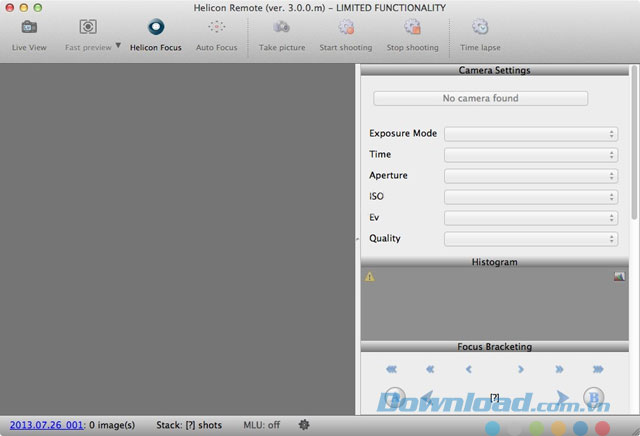The height and width of the screenshot is (436, 640).
Task: Click the Stop shooting icon
Action: (413, 27)
